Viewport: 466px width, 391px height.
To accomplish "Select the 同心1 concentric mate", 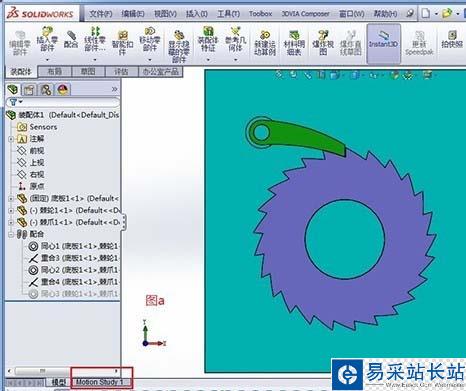I will [x=73, y=246].
